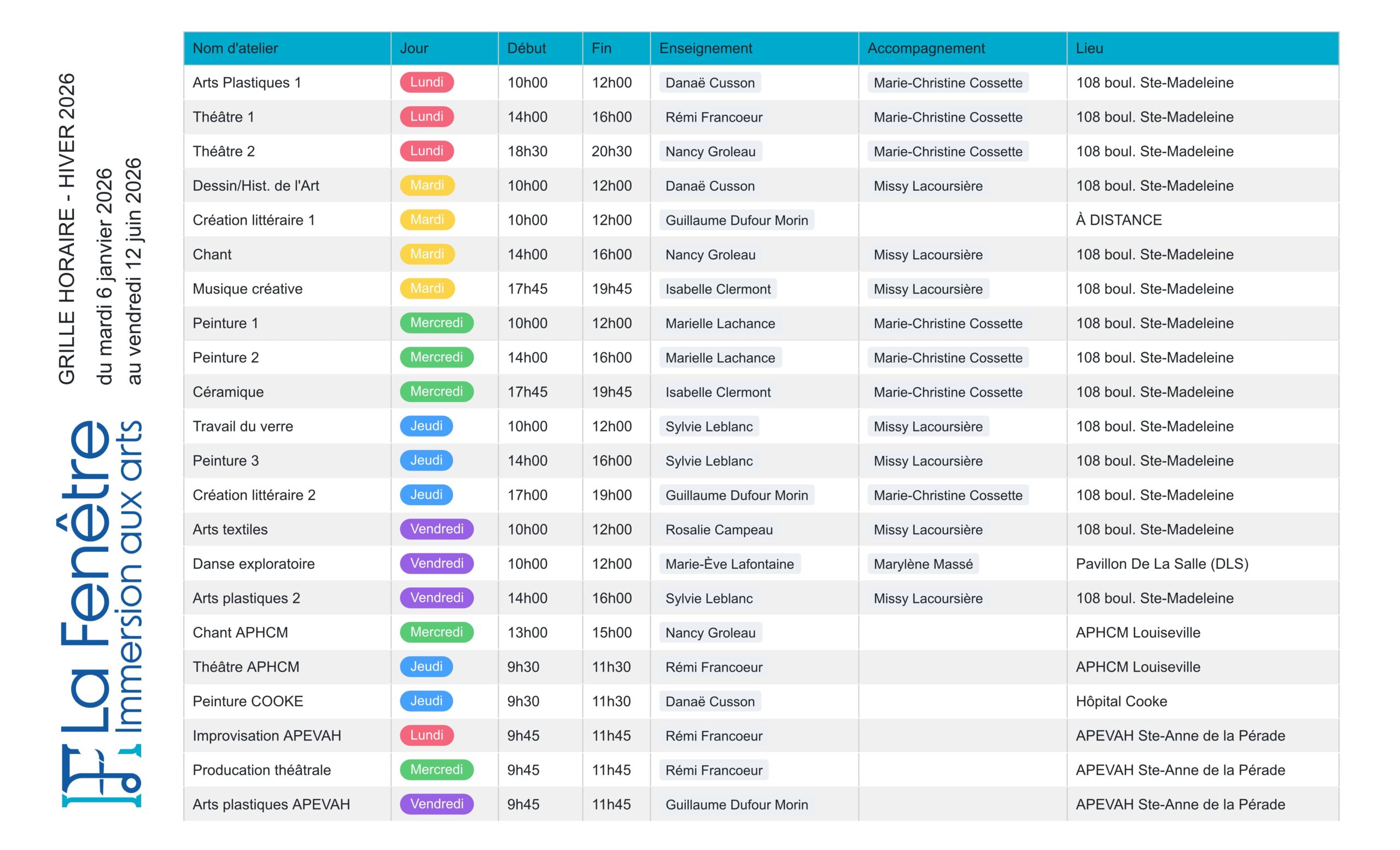Click the Hôpital Cooke location cell
1400x850 pixels.
pyautogui.click(x=1121, y=701)
